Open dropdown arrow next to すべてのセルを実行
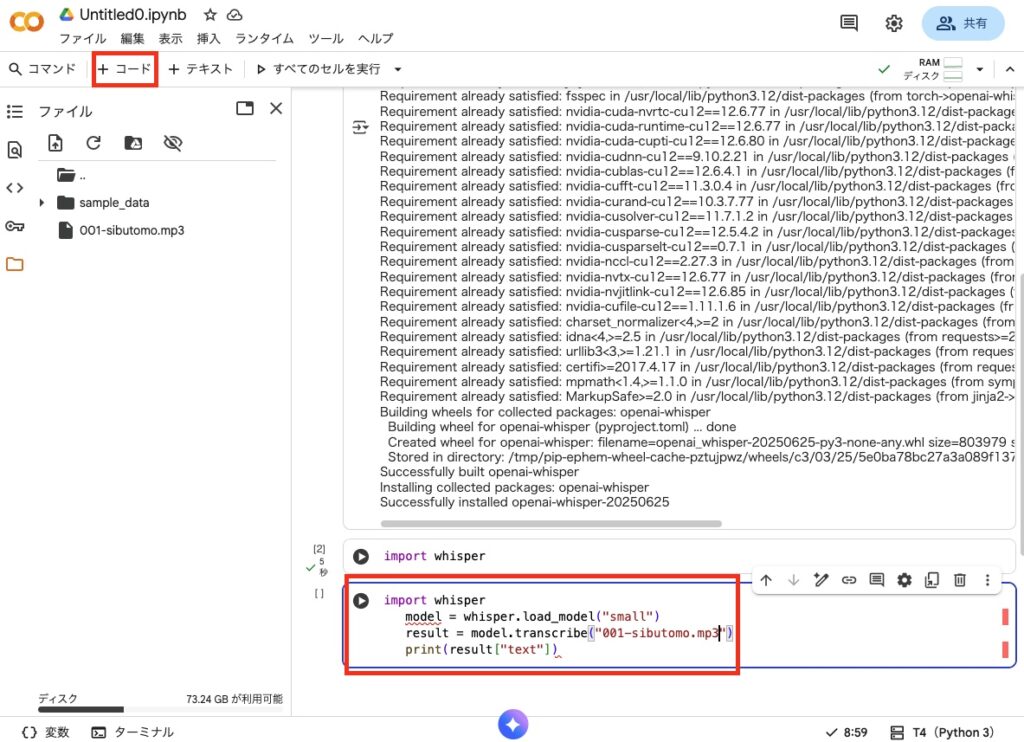1024x742 pixels. point(398,69)
